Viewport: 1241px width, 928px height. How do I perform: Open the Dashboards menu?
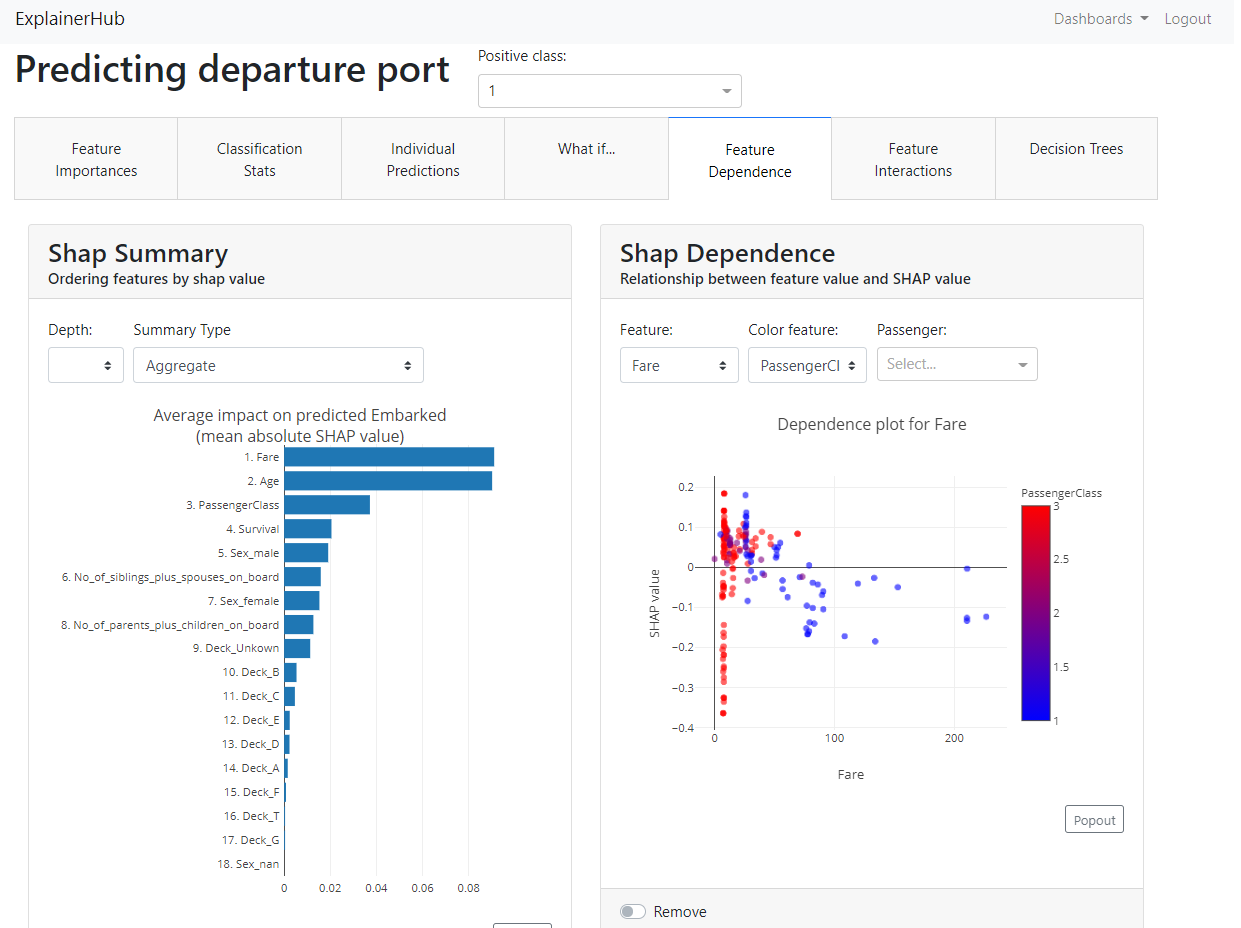pos(1100,19)
